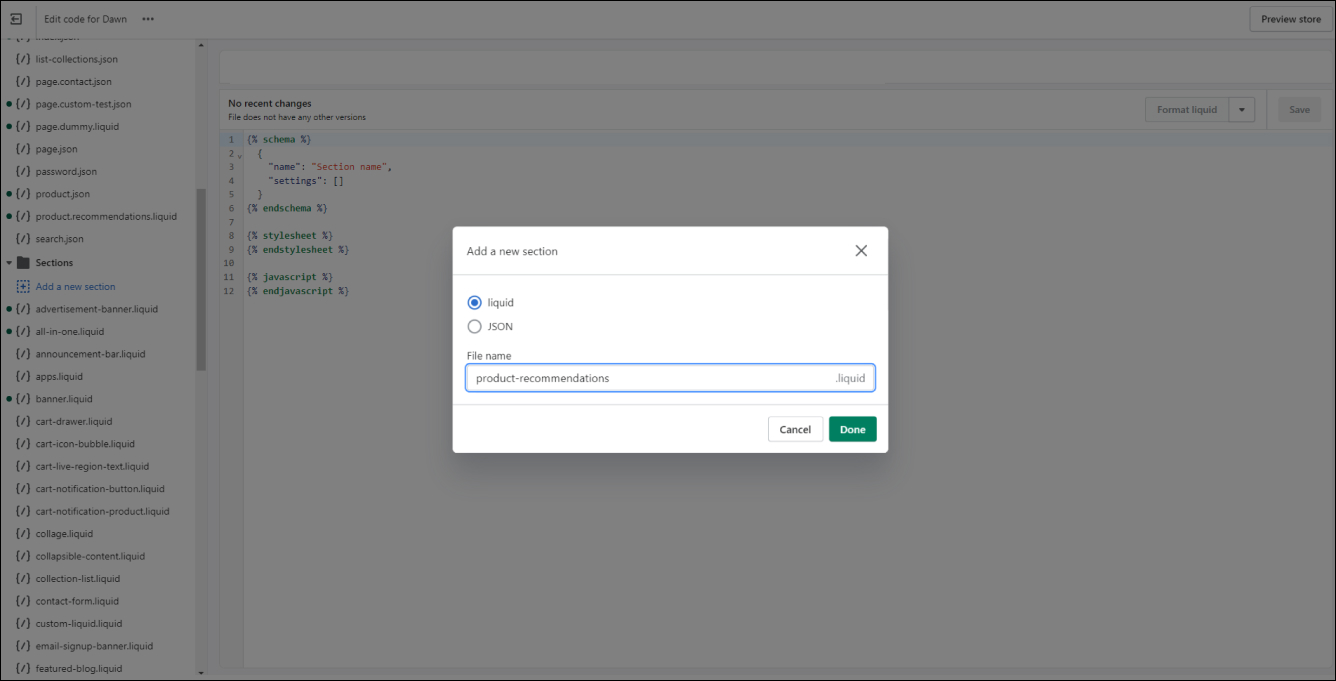Collapse the Sections folder arrow
1336x681 pixels.
[x=9, y=263]
